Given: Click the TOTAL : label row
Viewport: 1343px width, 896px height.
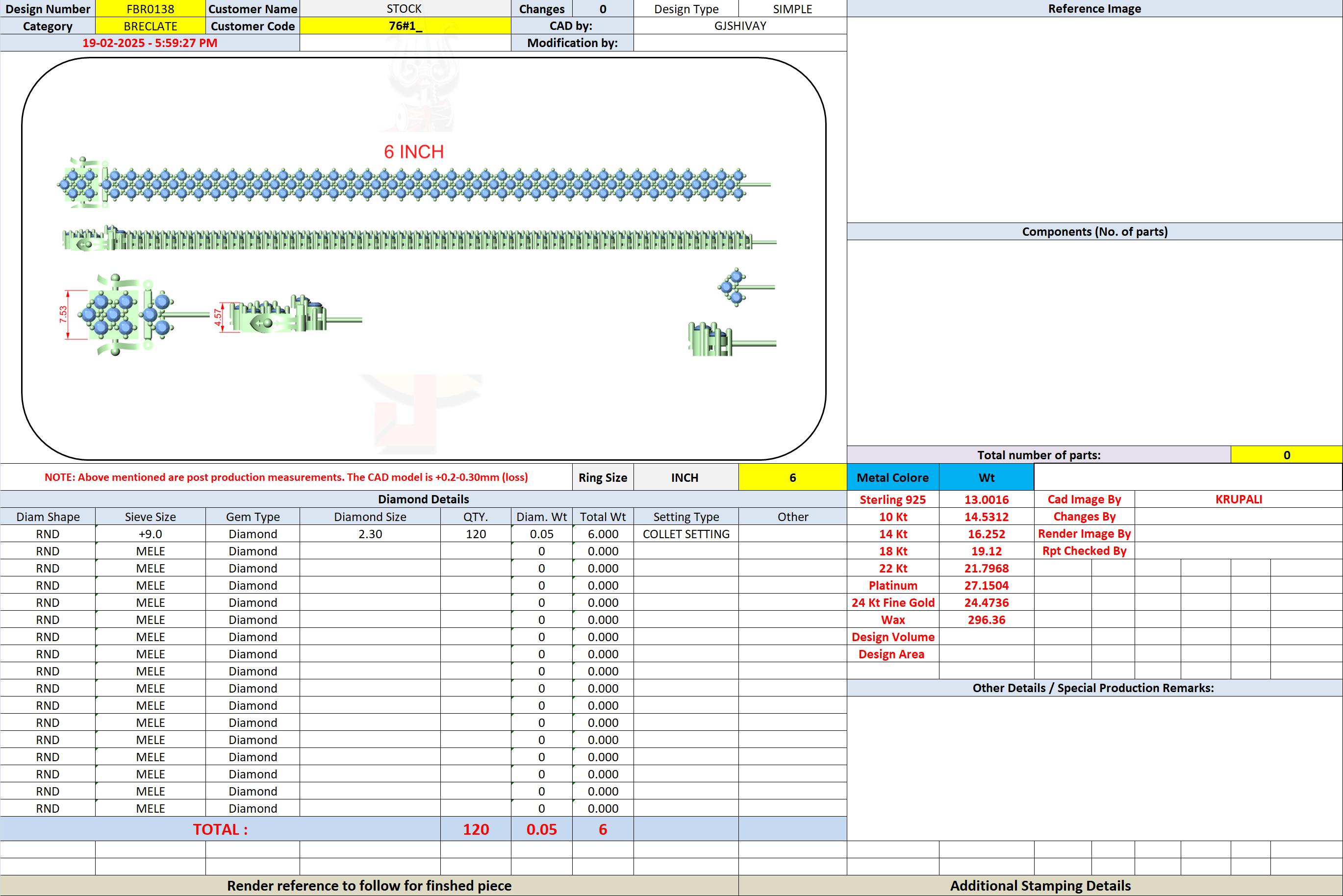Looking at the screenshot, I should click(220, 829).
